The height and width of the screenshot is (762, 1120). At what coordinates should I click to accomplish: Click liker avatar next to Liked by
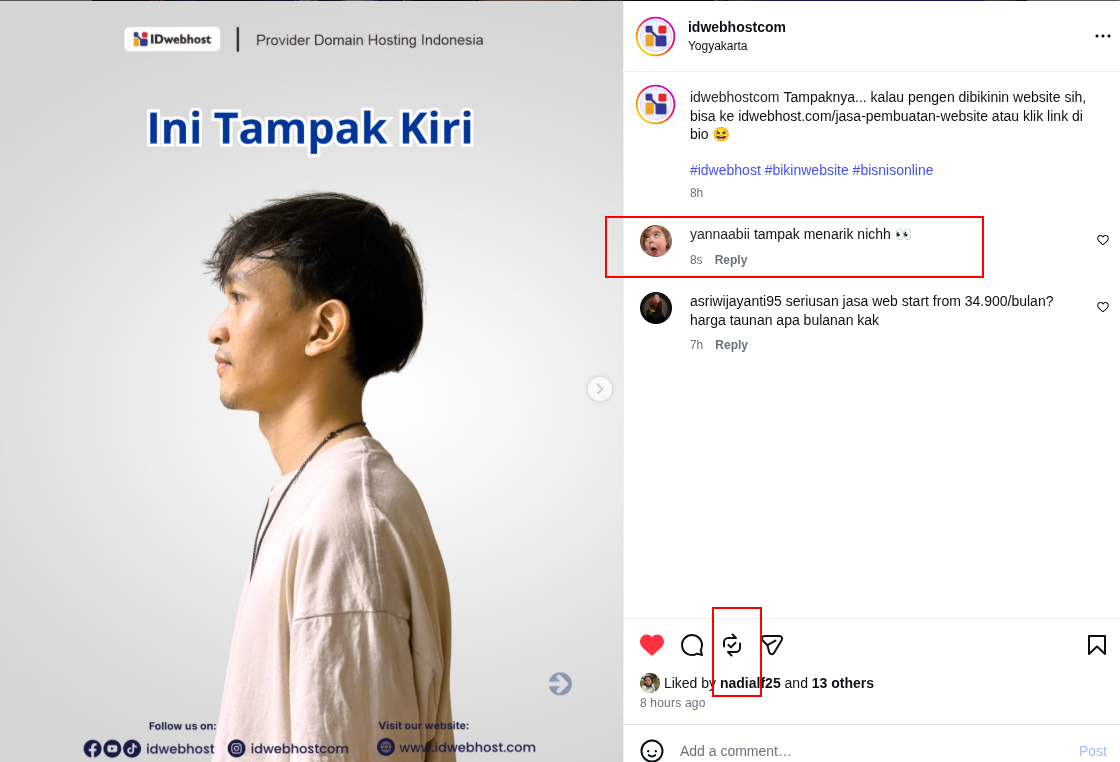[x=649, y=683]
